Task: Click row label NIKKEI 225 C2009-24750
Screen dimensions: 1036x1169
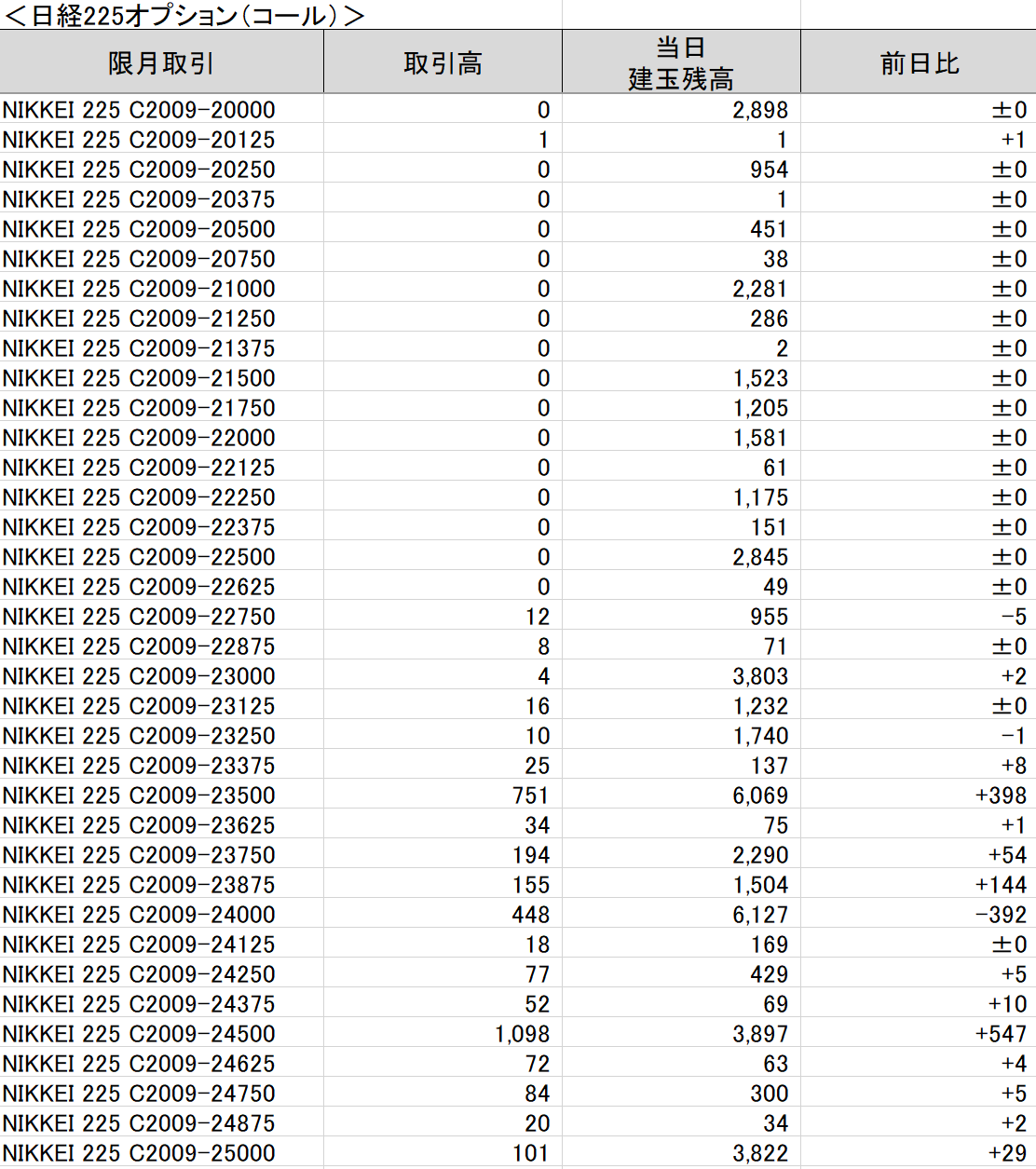Action: pyautogui.click(x=139, y=1094)
